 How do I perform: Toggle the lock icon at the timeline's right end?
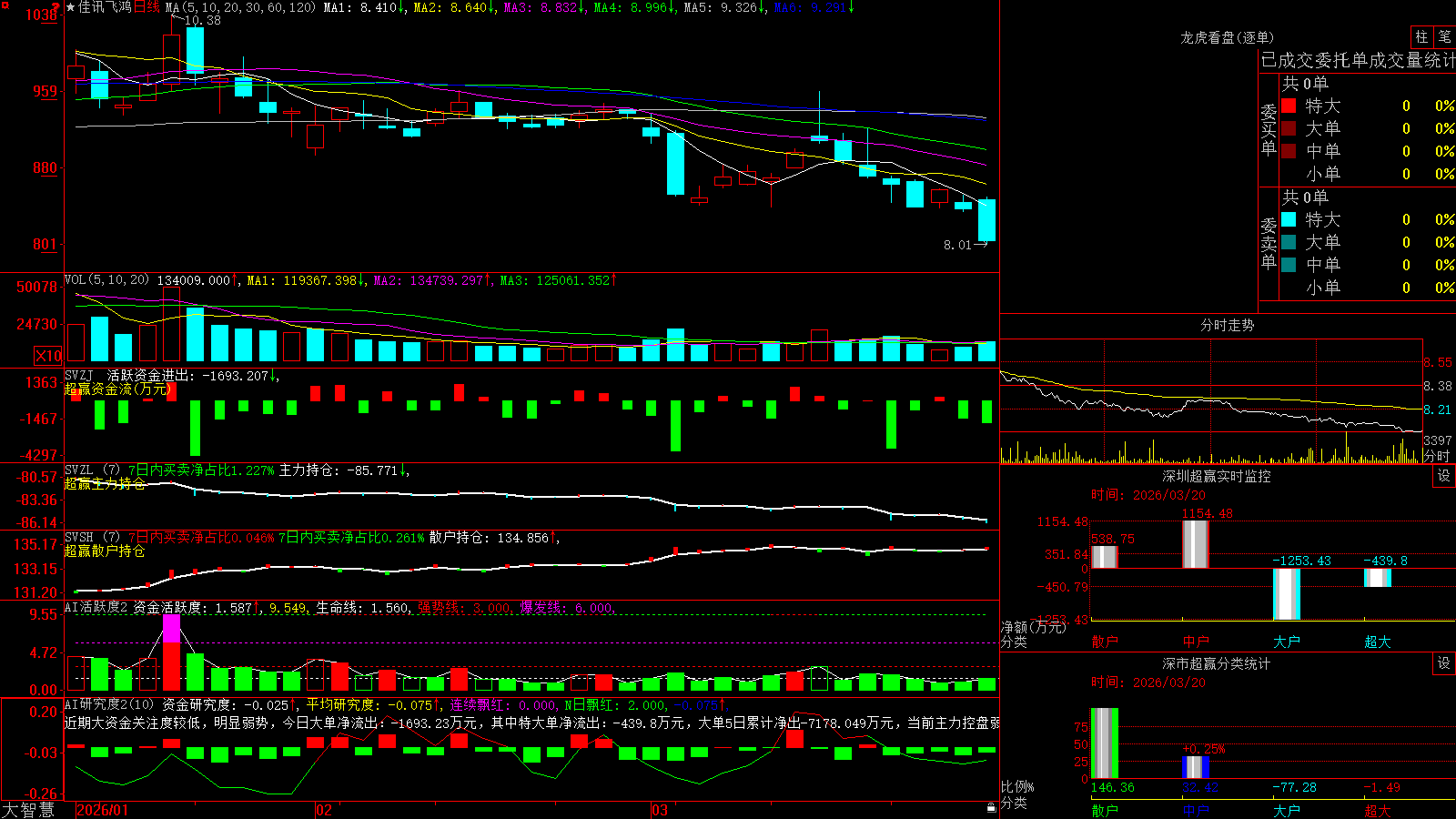pyautogui.click(x=991, y=807)
